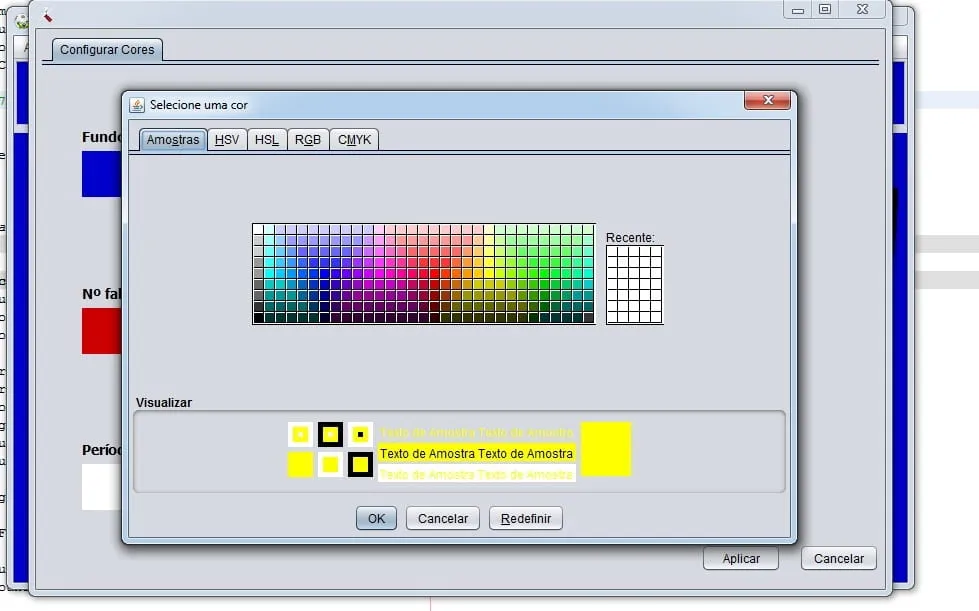Image resolution: width=979 pixels, height=611 pixels.
Task: Click Cancelar in the main window
Action: [x=839, y=559]
